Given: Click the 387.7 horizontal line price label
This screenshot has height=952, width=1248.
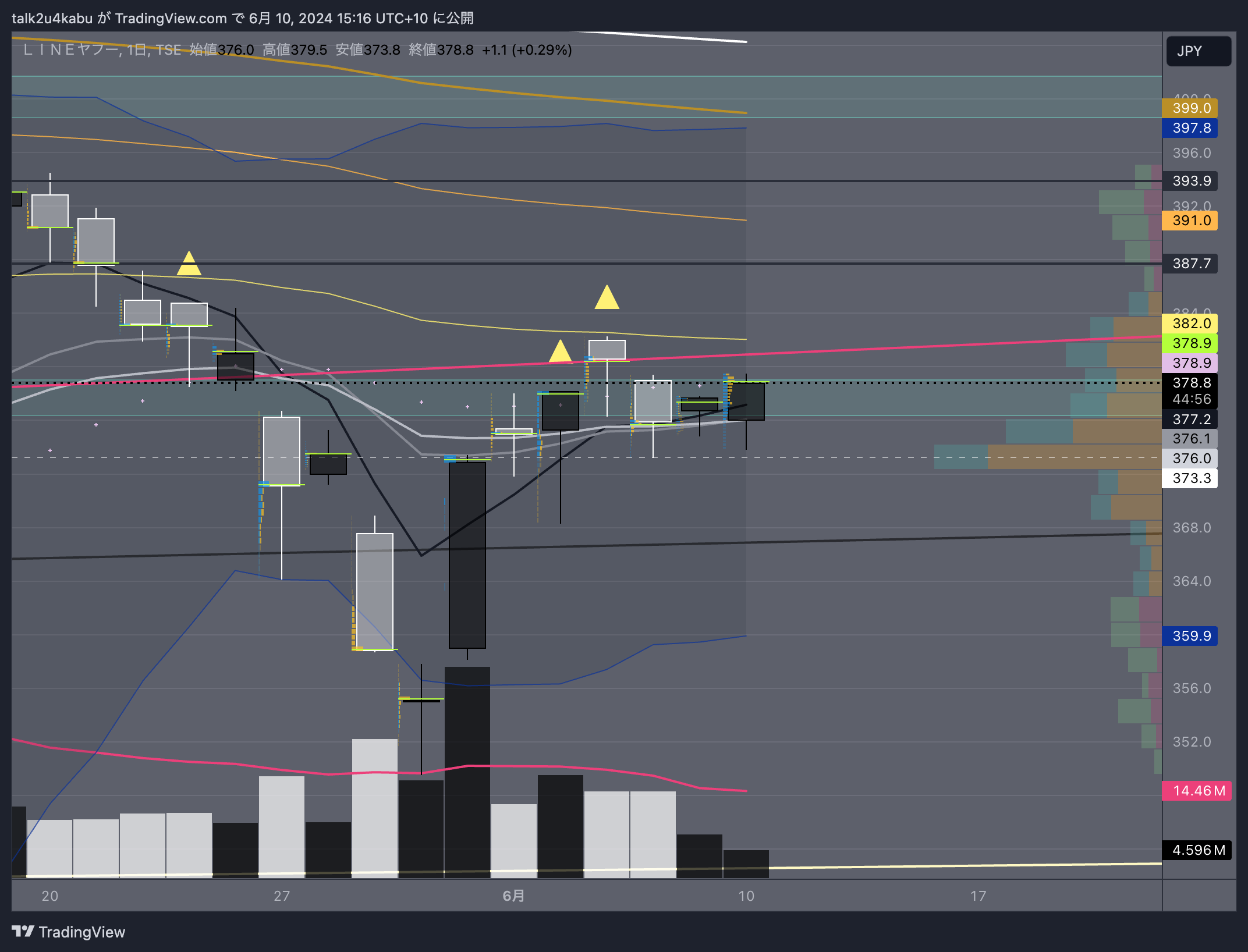Looking at the screenshot, I should (x=1190, y=264).
